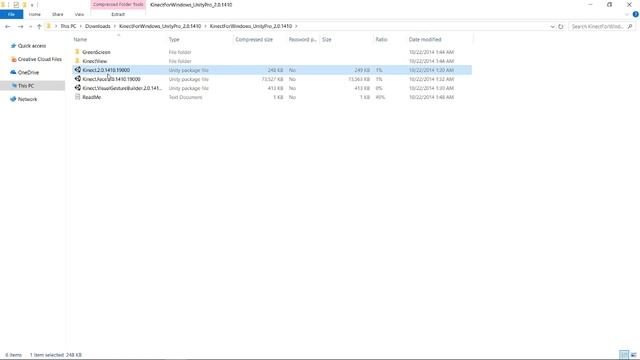Click the New folder quick access icon
Screen dimensions: 640x360
[24, 5]
